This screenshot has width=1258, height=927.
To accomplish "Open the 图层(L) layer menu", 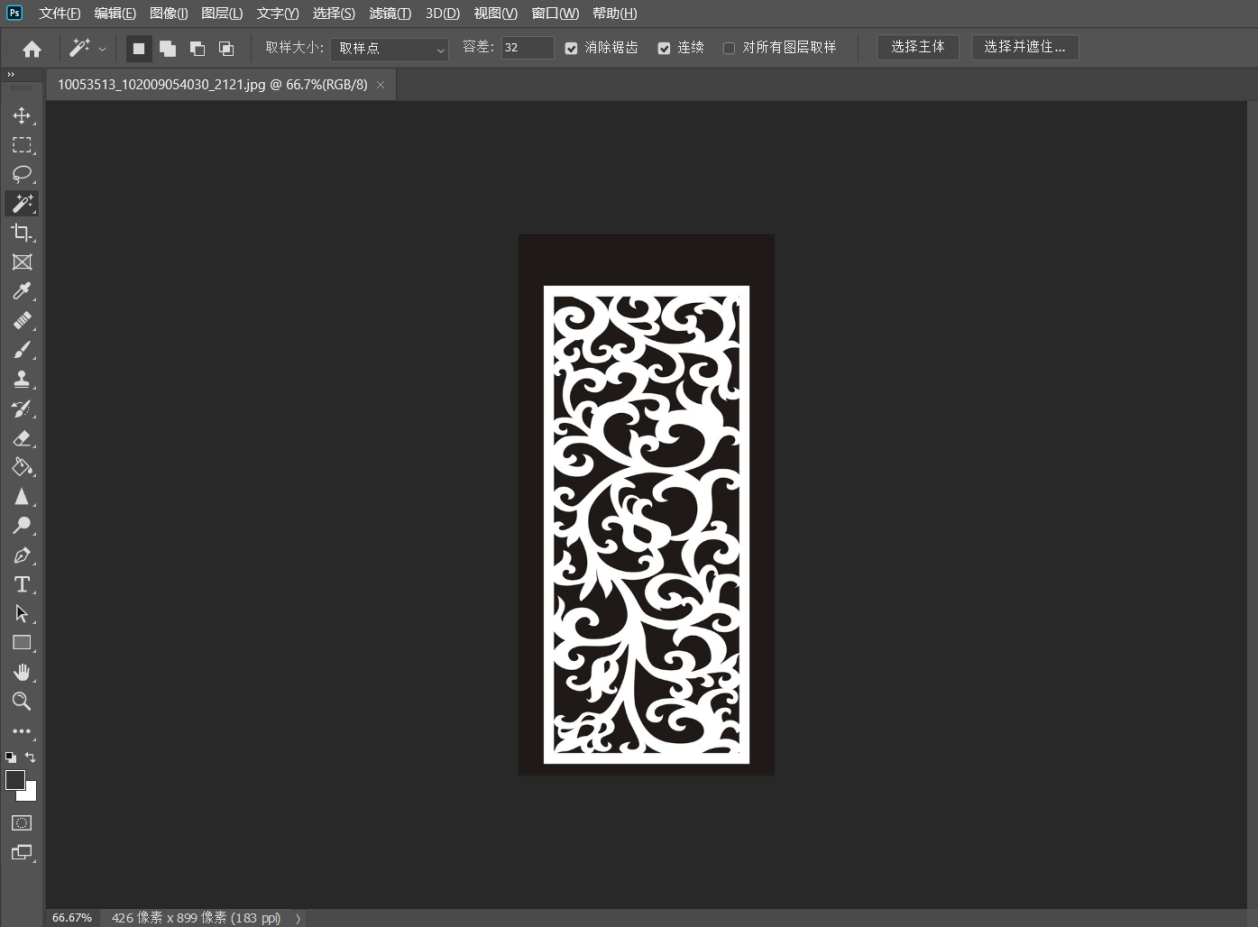I will coord(222,13).
